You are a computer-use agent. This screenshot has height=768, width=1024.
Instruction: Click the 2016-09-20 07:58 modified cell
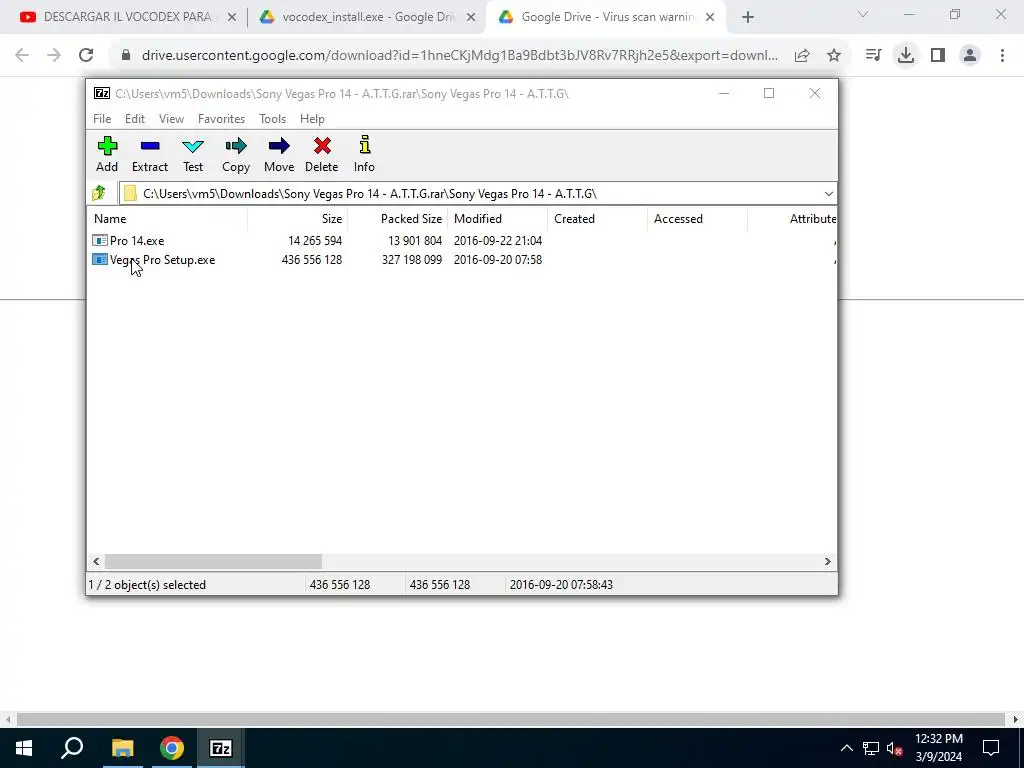[x=498, y=259]
